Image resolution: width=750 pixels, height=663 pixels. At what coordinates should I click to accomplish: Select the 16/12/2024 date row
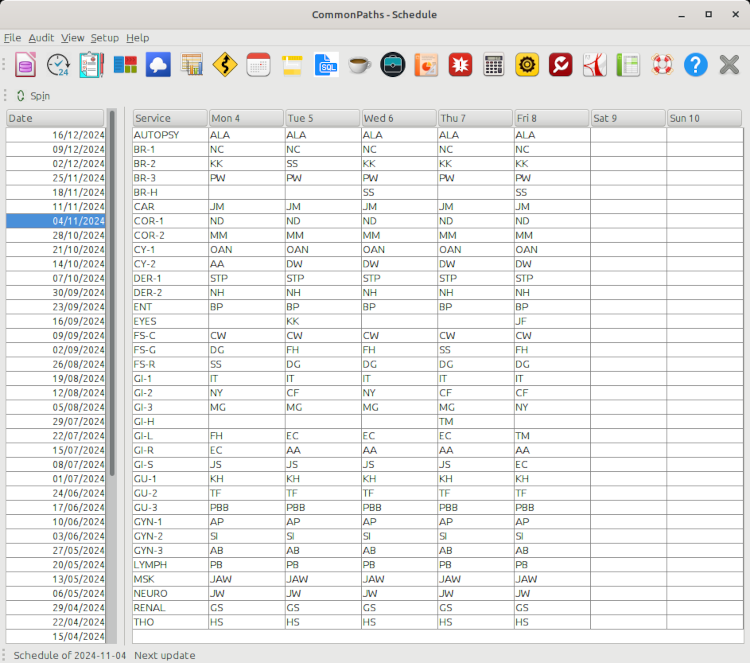tap(56, 134)
